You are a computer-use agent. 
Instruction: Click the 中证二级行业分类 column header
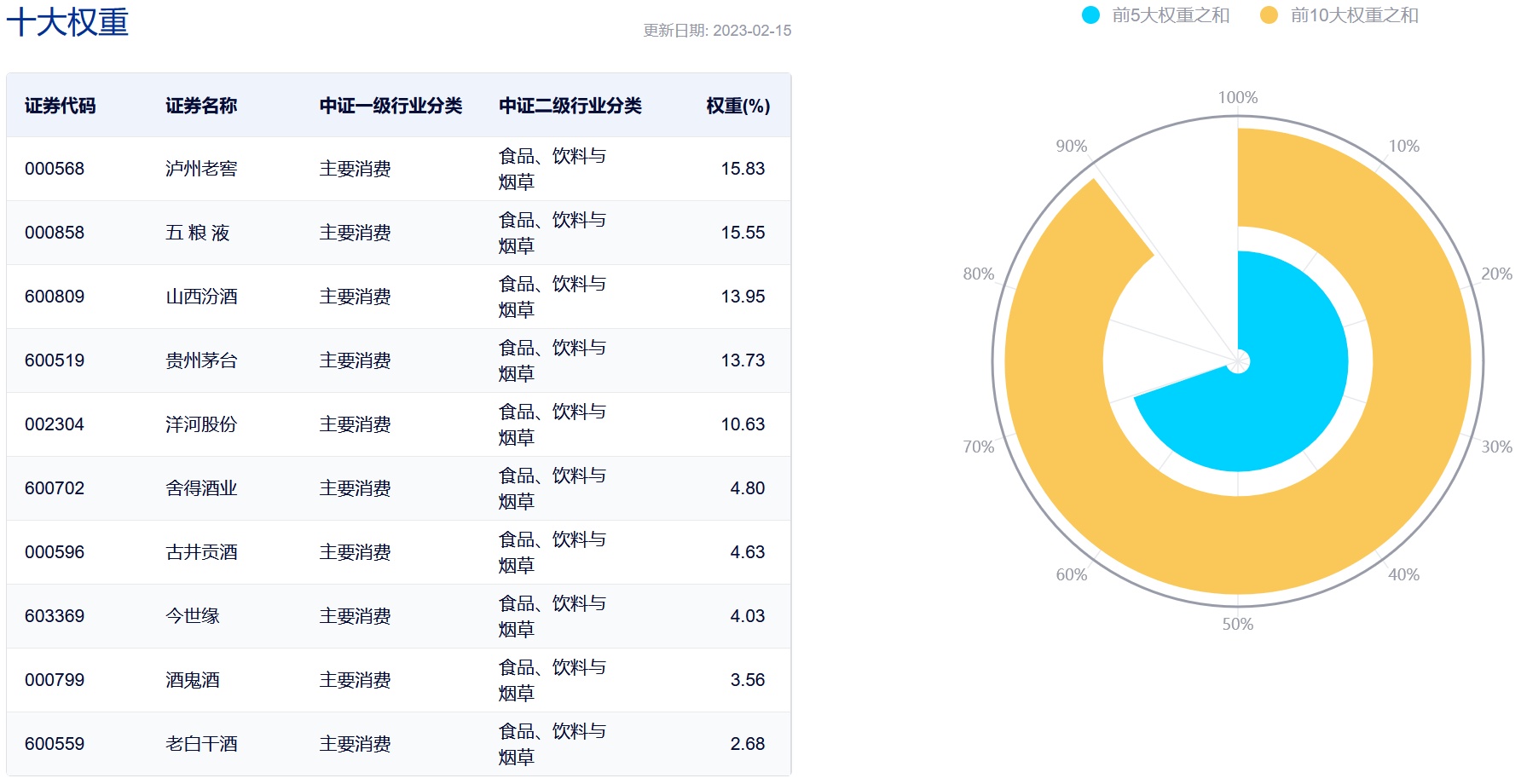pyautogui.click(x=570, y=106)
